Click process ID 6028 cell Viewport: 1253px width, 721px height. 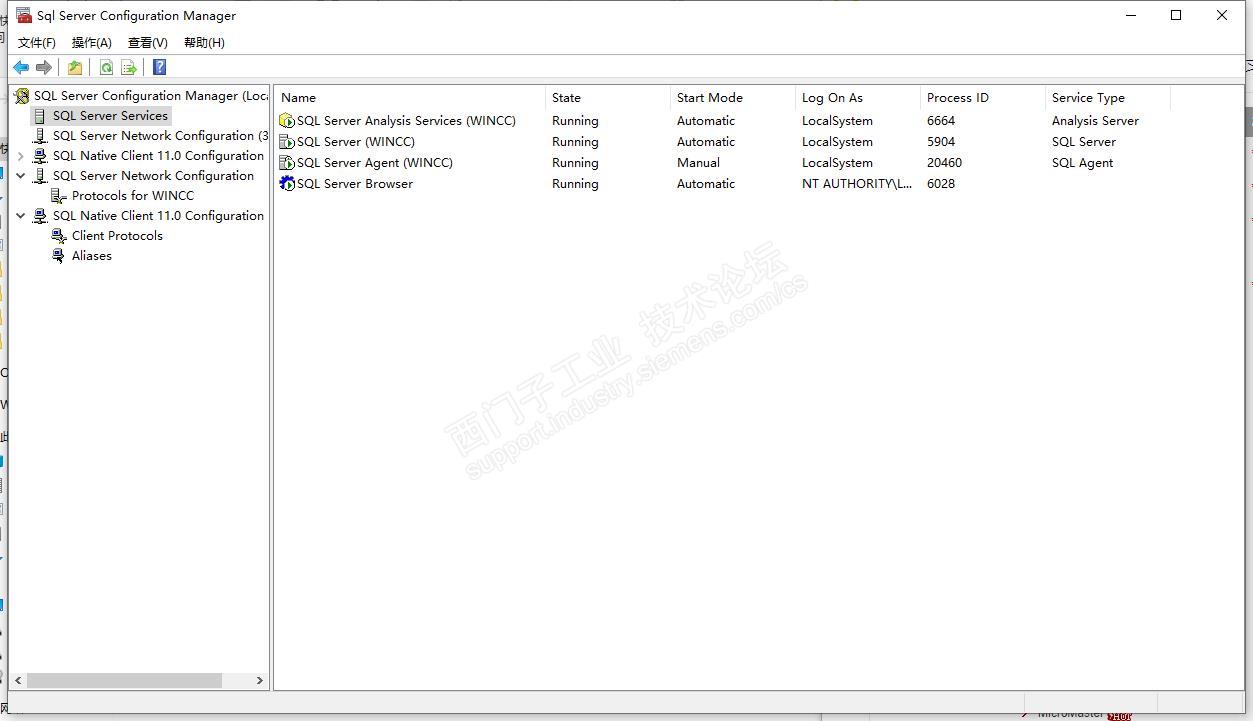tap(941, 184)
